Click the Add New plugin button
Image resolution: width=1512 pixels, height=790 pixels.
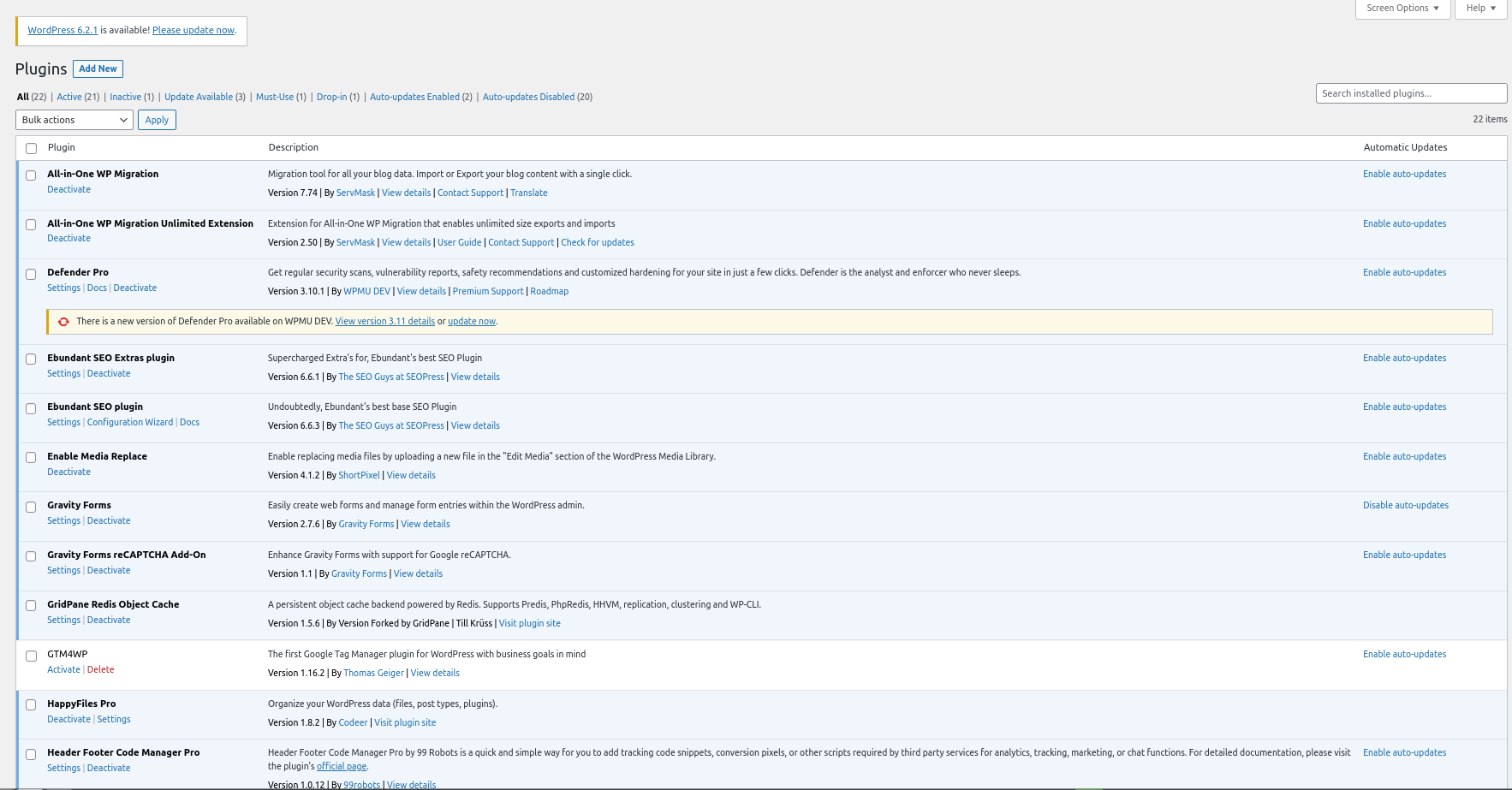point(98,68)
